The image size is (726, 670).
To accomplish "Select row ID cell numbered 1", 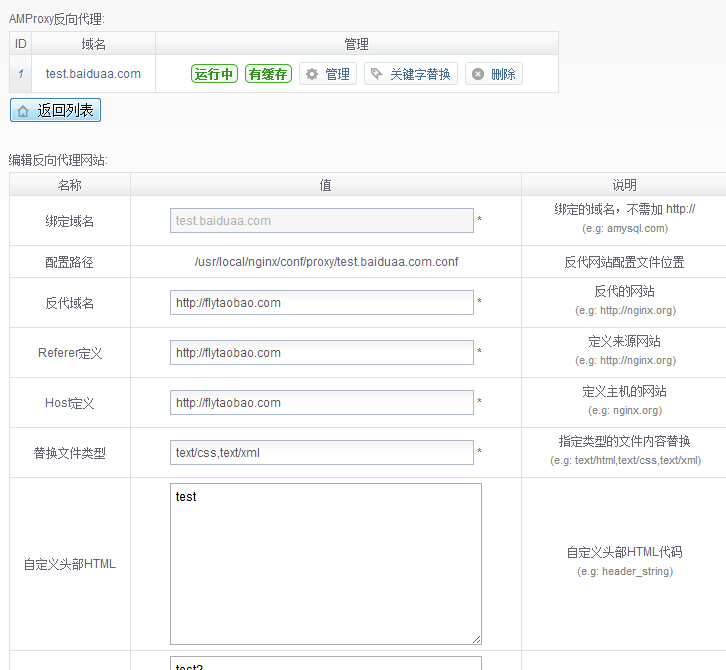I will point(21,74).
